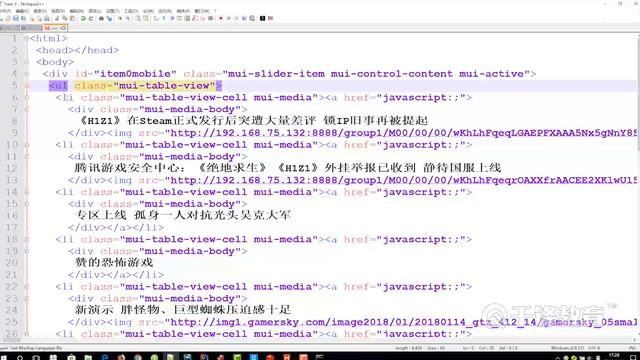This screenshot has width=640, height=360.
Task: Click the UTF-8 encoding status bar entry
Action: coord(594,348)
